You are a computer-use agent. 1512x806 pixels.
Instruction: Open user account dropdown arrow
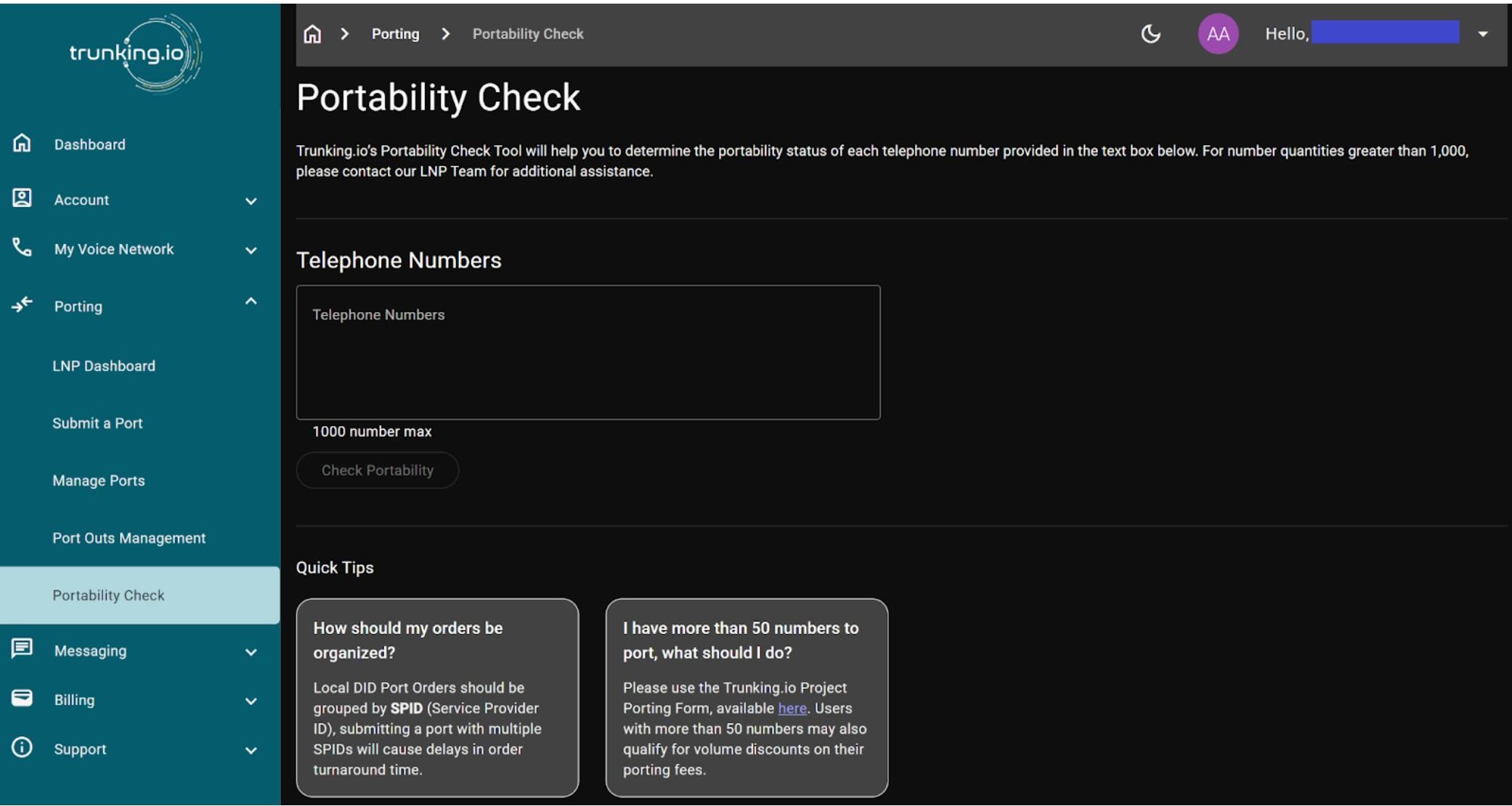click(1483, 34)
